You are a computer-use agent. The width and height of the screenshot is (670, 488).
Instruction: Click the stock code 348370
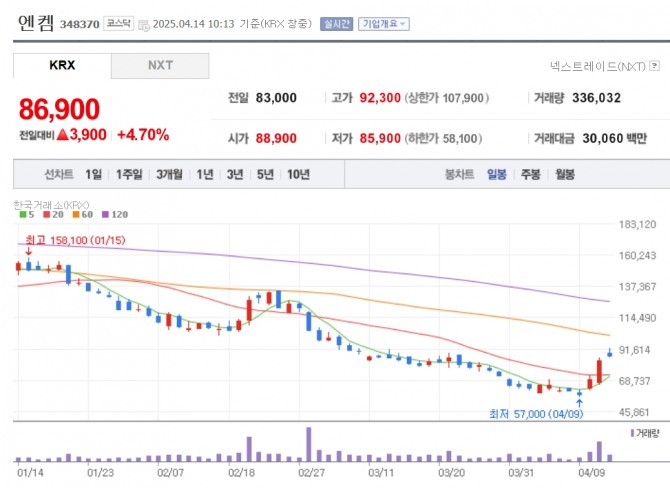(x=79, y=24)
